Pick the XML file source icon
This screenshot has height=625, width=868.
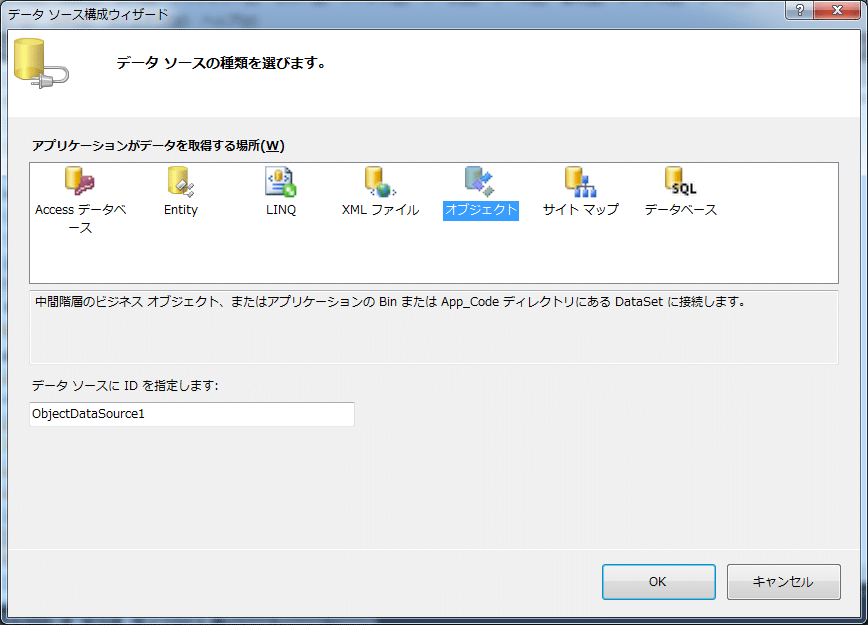(x=380, y=180)
